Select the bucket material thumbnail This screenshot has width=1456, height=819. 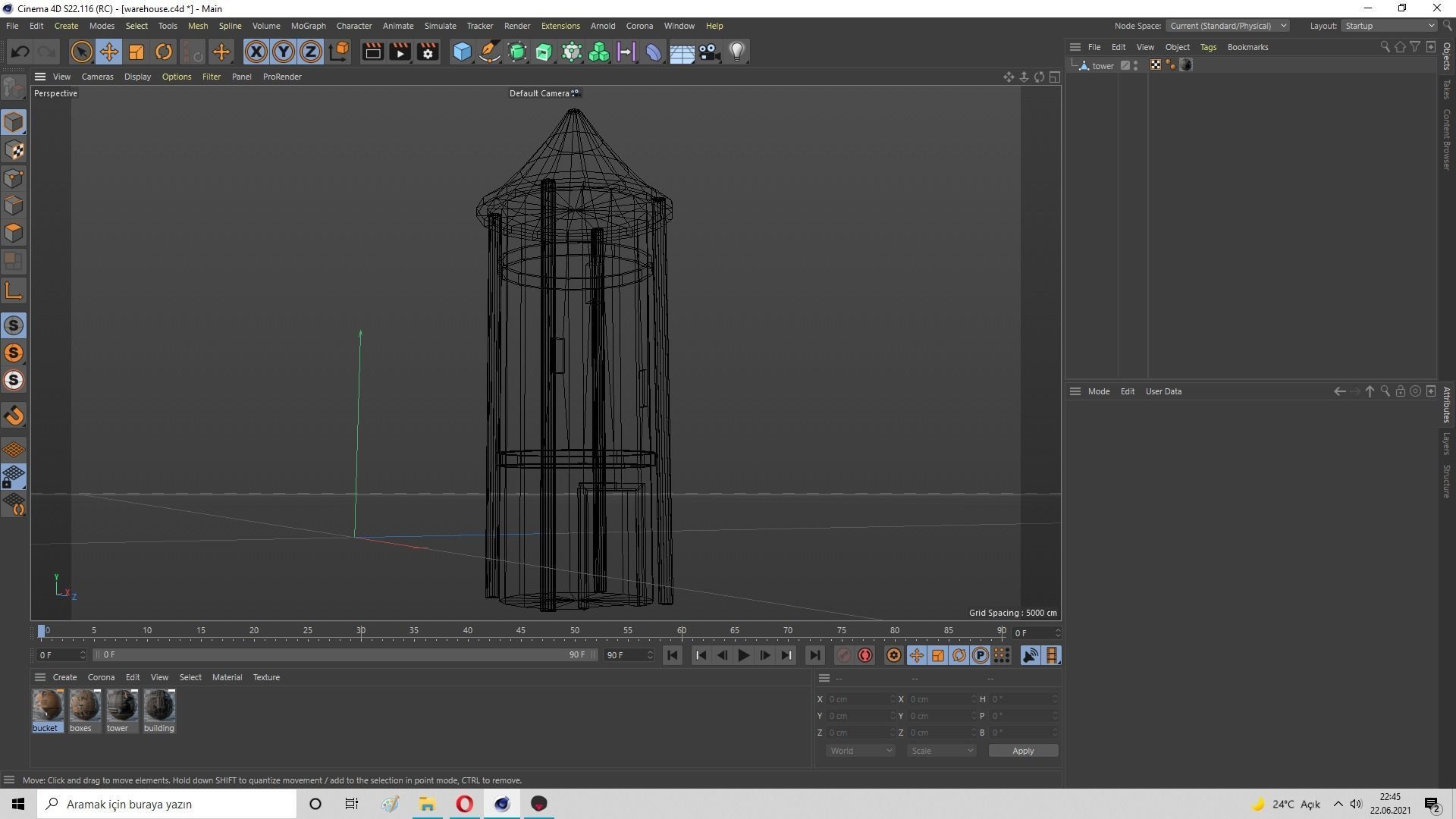[47, 711]
